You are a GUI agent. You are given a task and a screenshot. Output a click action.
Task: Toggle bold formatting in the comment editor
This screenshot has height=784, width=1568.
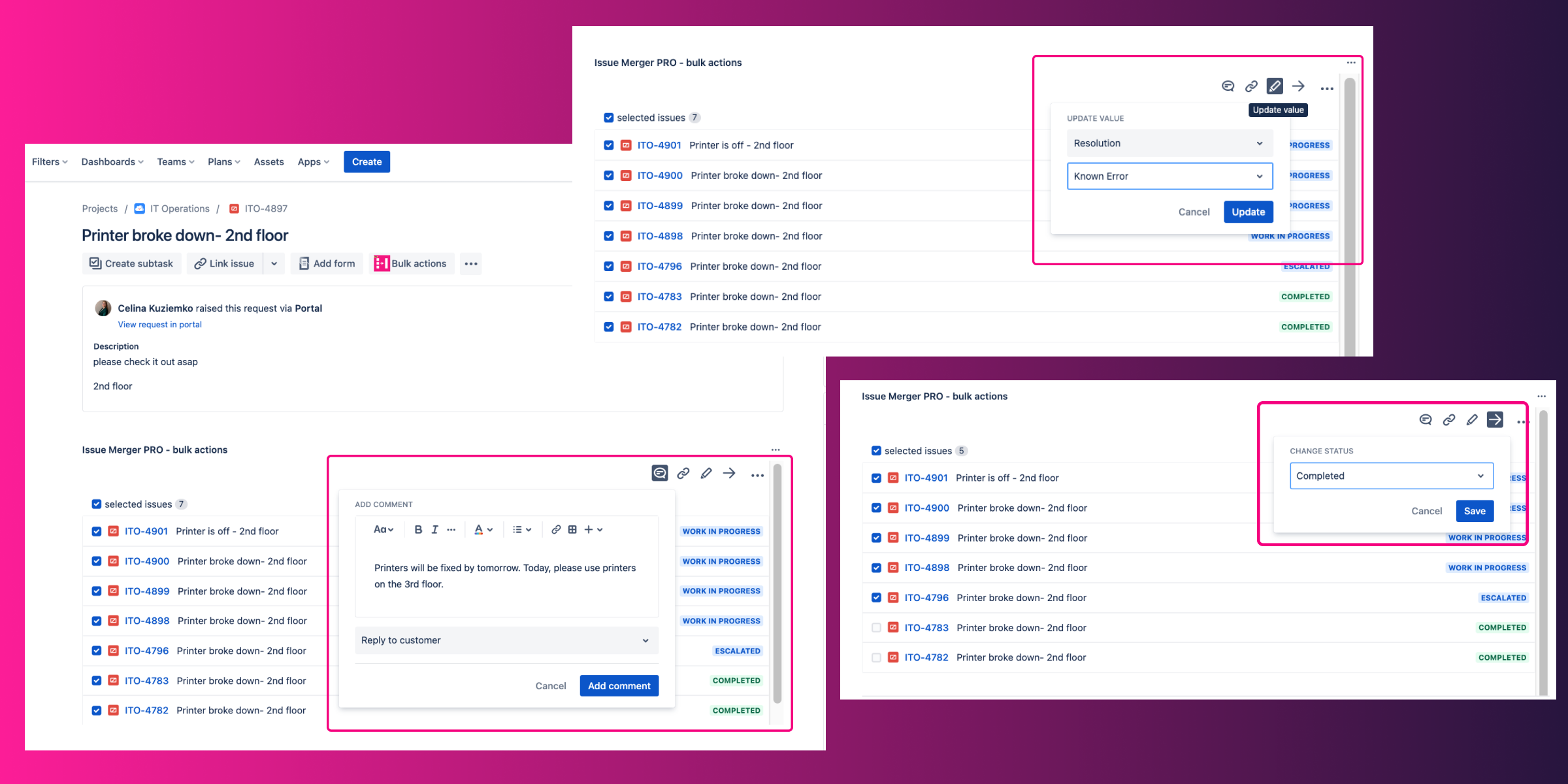coord(418,529)
